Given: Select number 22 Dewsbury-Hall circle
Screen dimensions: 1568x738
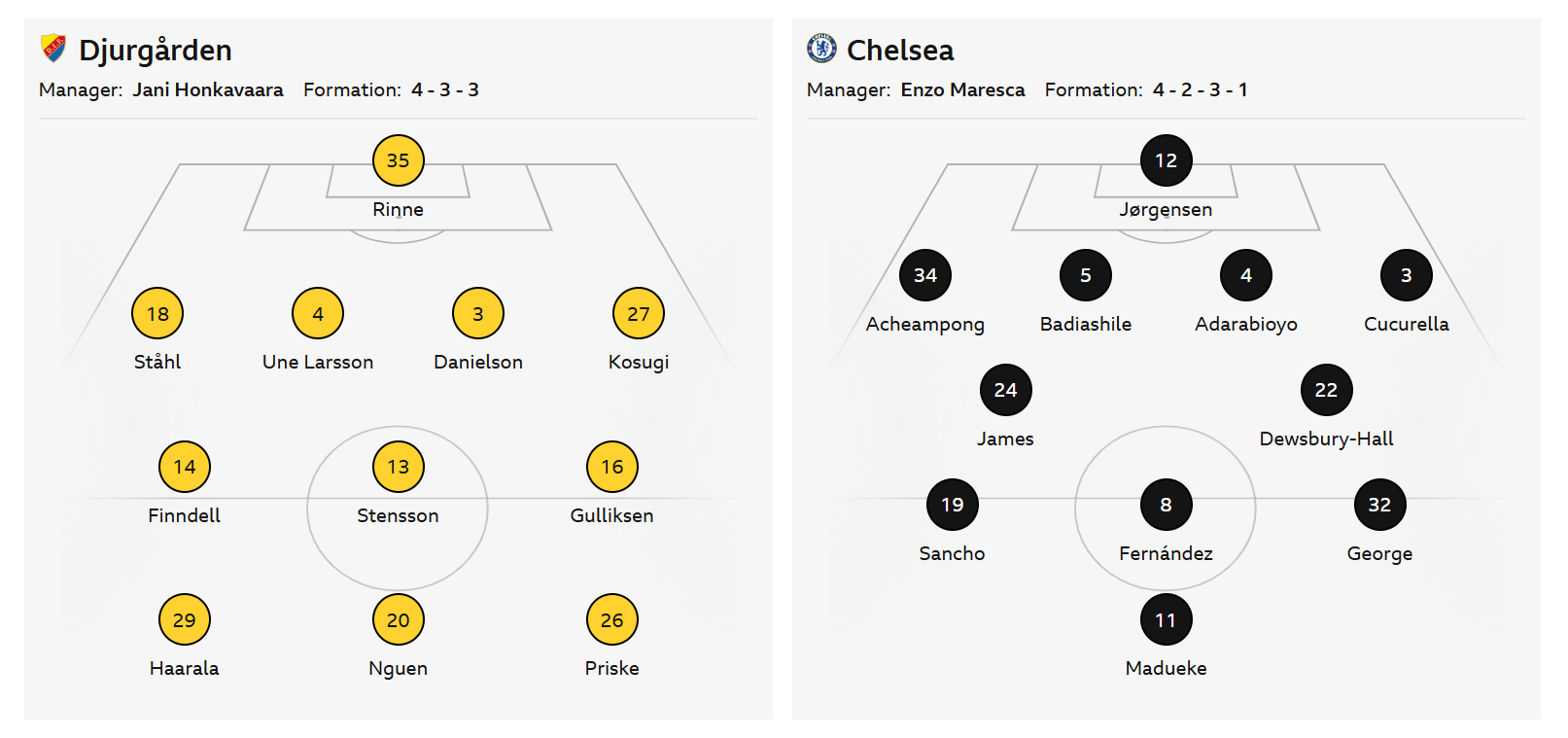Looking at the screenshot, I should point(1326,390).
